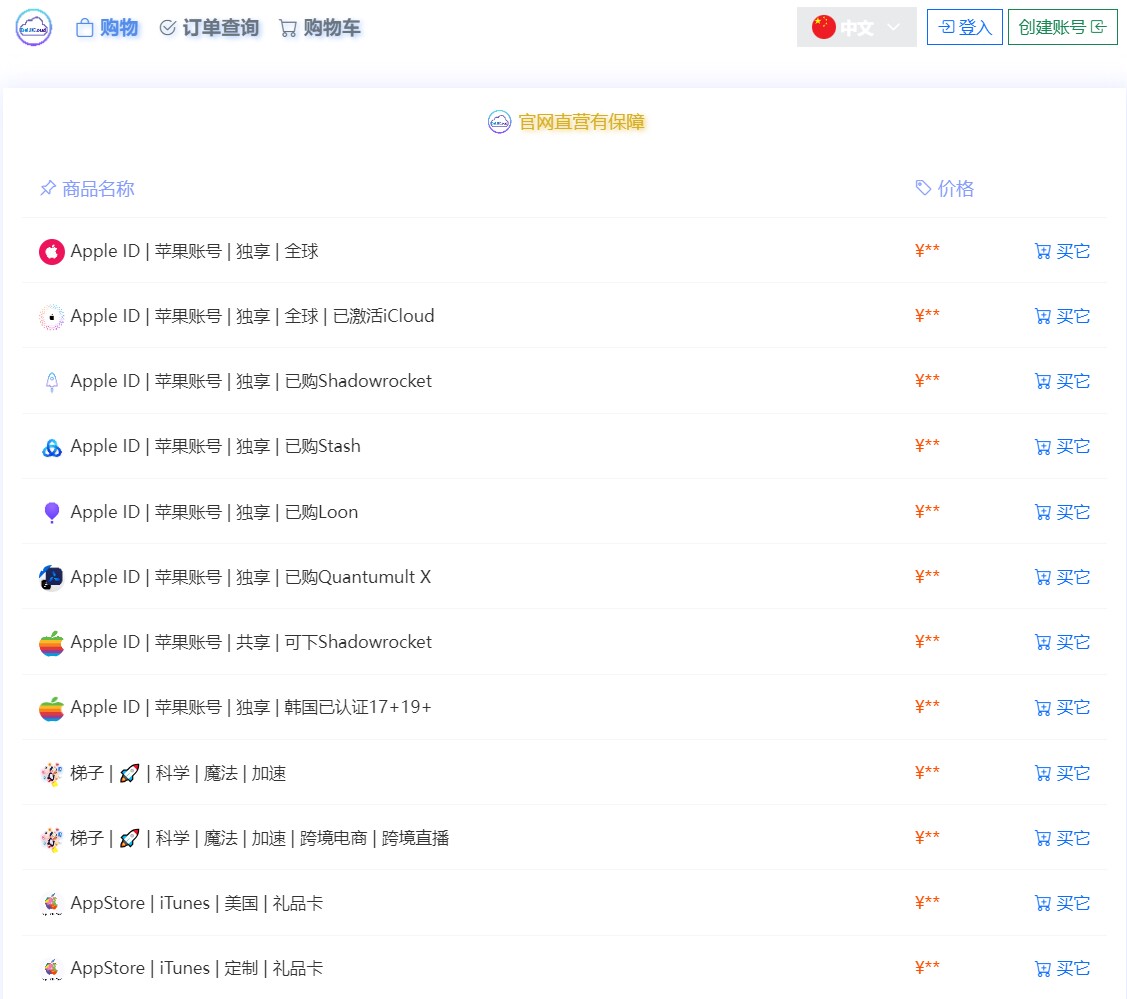
Task: Open product 全球 | 已激活iCloud
Action: point(252,316)
